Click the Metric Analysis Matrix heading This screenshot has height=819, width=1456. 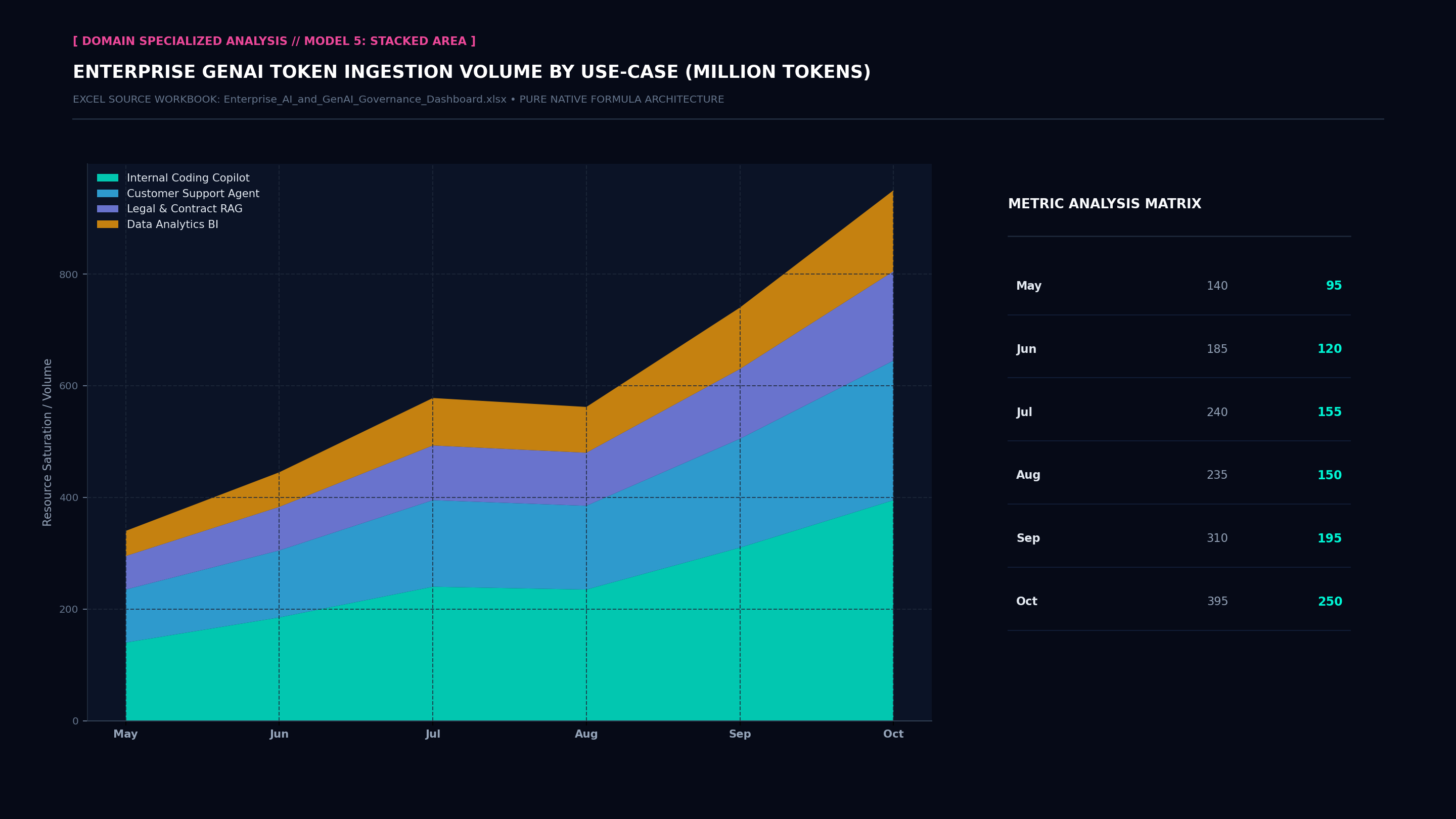coord(1105,204)
